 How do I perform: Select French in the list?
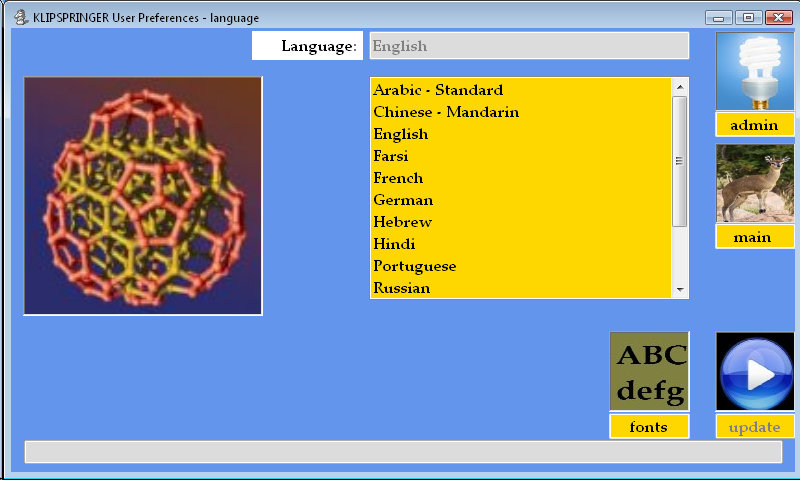(398, 178)
